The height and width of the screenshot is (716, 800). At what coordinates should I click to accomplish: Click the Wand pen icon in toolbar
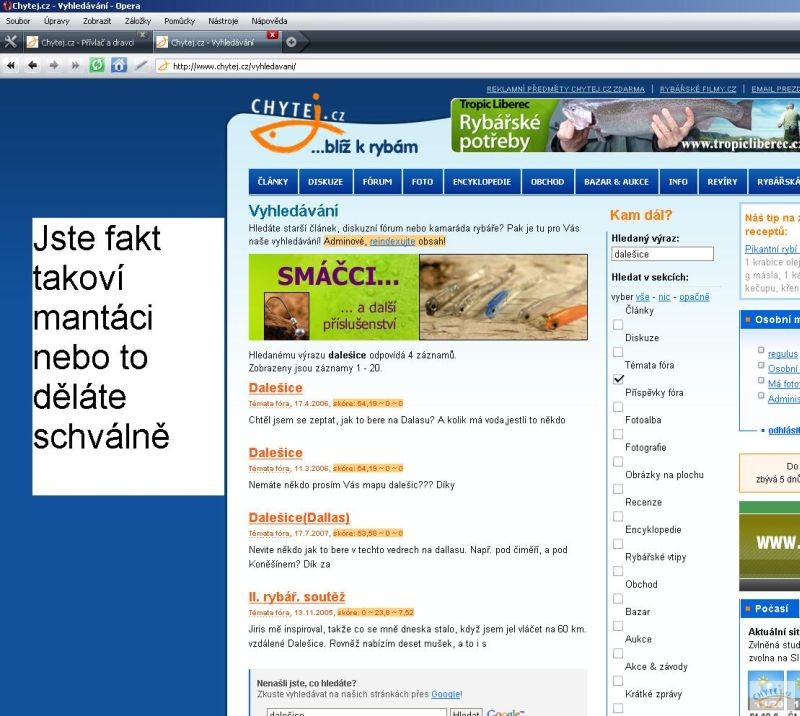141,65
